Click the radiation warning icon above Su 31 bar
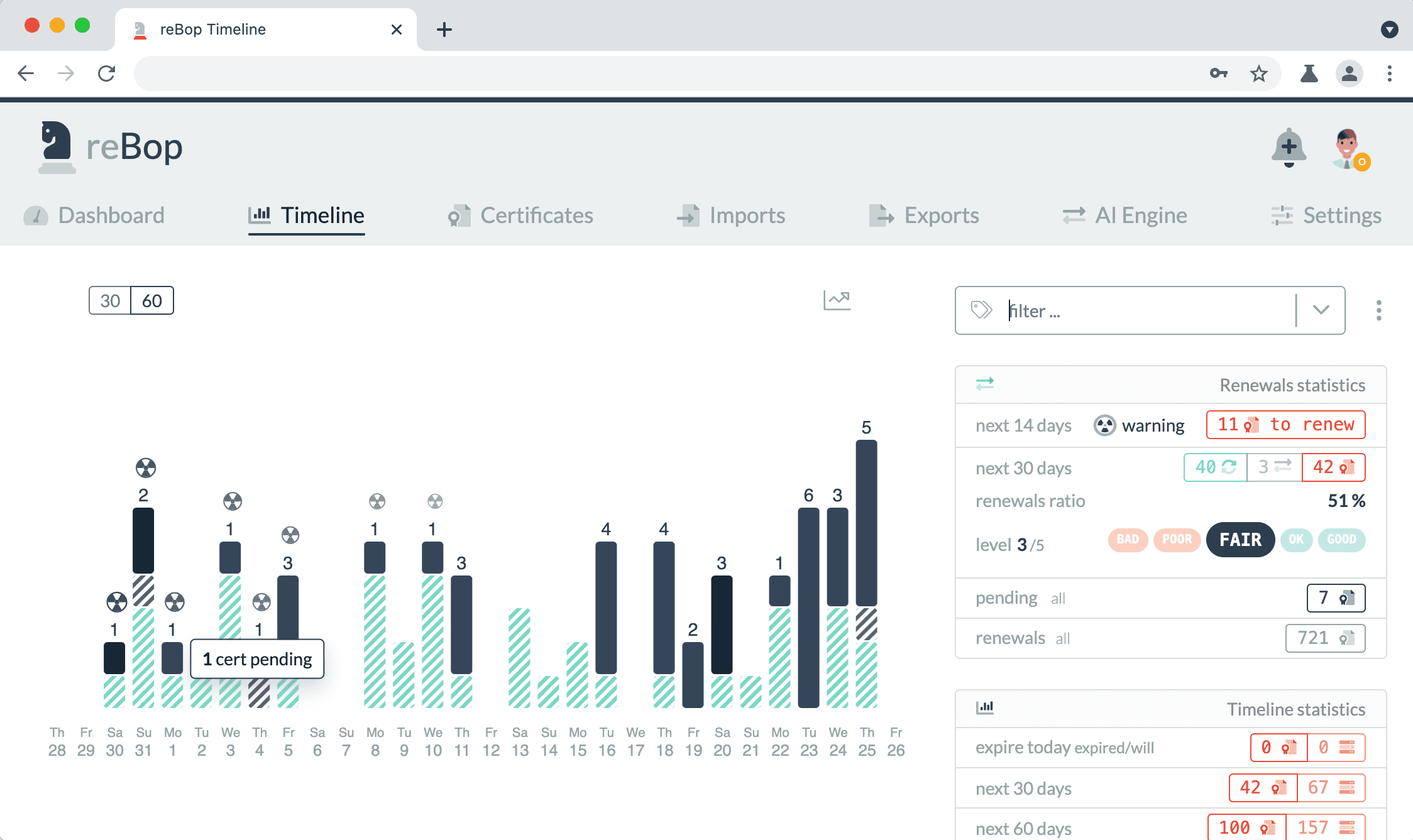The image size is (1413, 840). tap(146, 467)
